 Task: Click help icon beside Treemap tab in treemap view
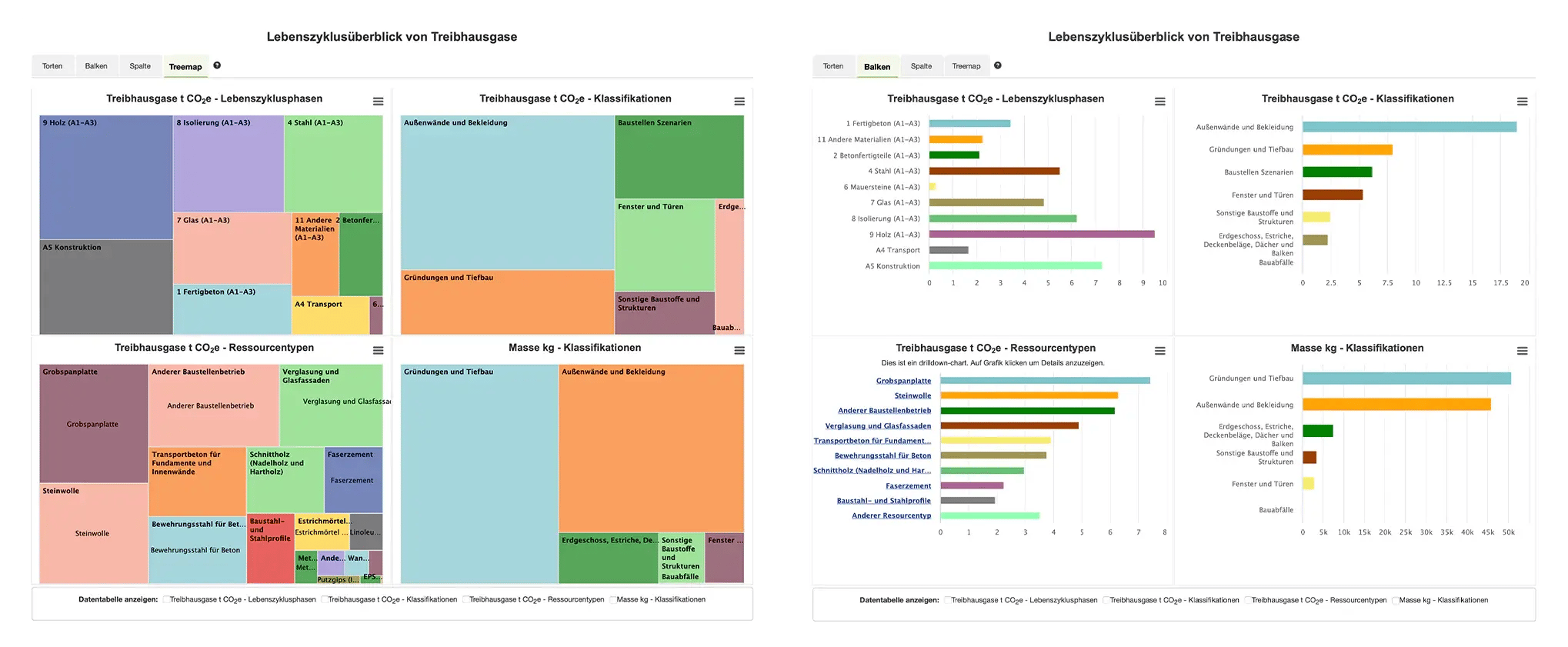pyautogui.click(x=217, y=65)
